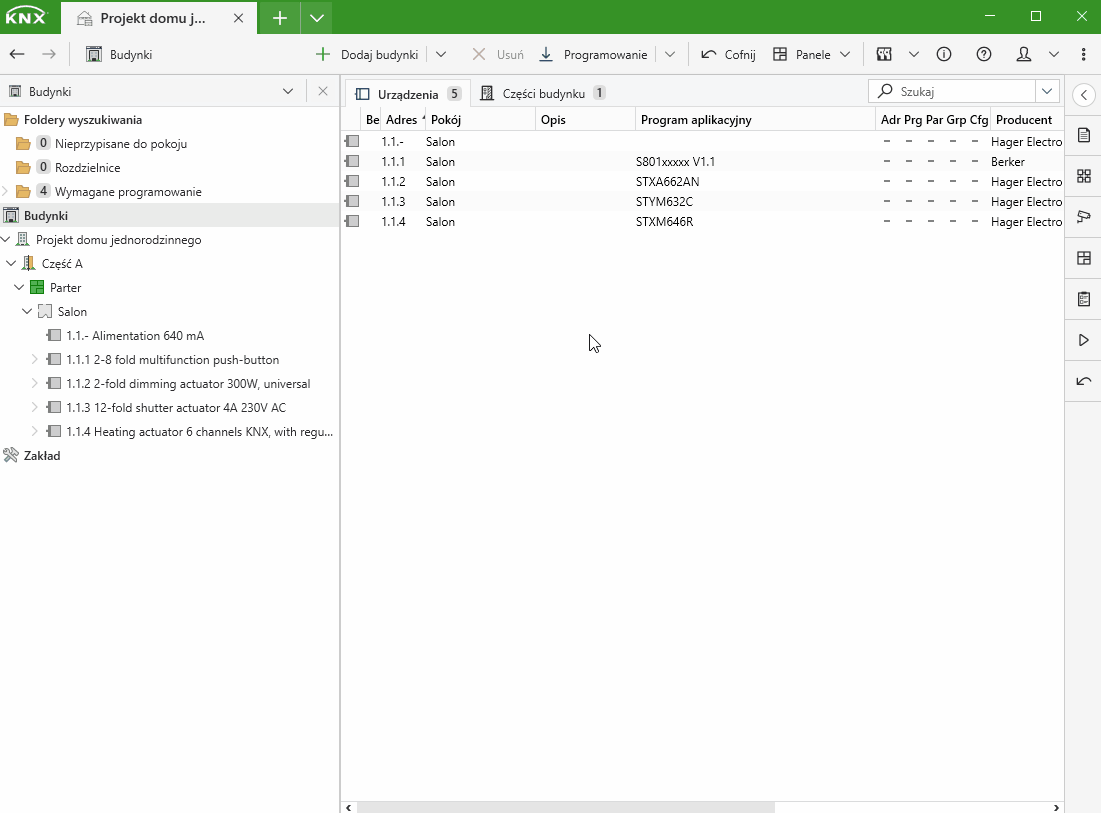The height and width of the screenshot is (813, 1101).
Task: Open the document page icon in the right sidebar
Action: [x=1083, y=135]
